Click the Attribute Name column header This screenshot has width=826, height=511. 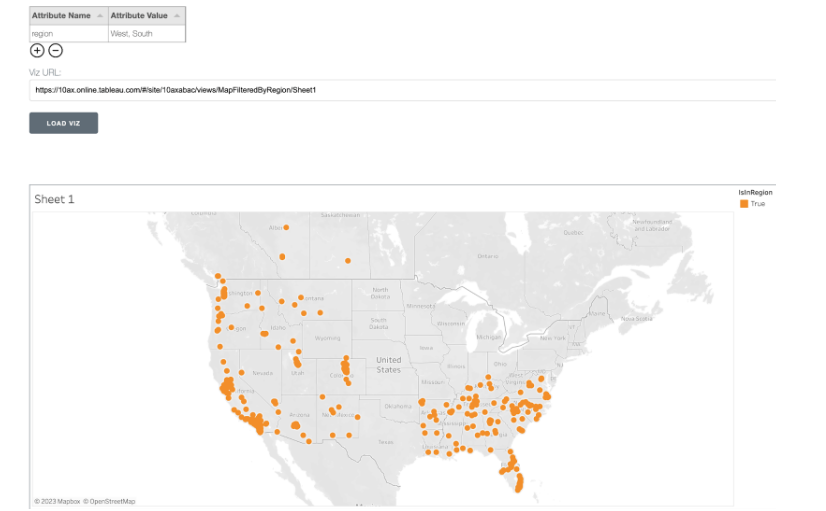61,16
